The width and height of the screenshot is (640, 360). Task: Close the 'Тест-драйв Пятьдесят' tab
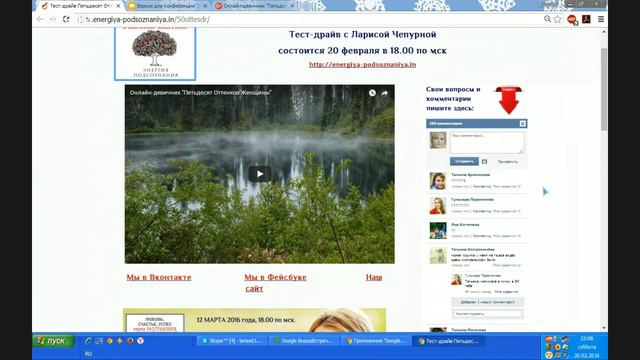point(118,6)
